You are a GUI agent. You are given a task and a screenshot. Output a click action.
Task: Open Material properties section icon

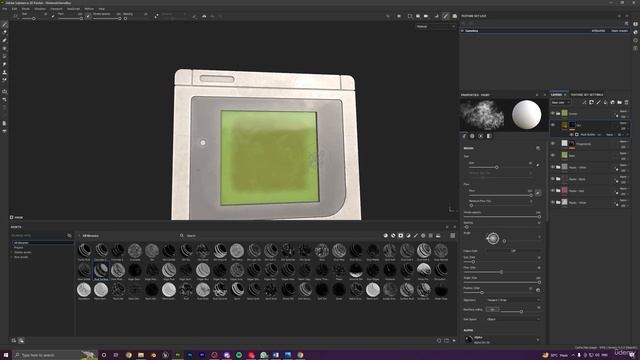pyautogui.click(x=489, y=136)
